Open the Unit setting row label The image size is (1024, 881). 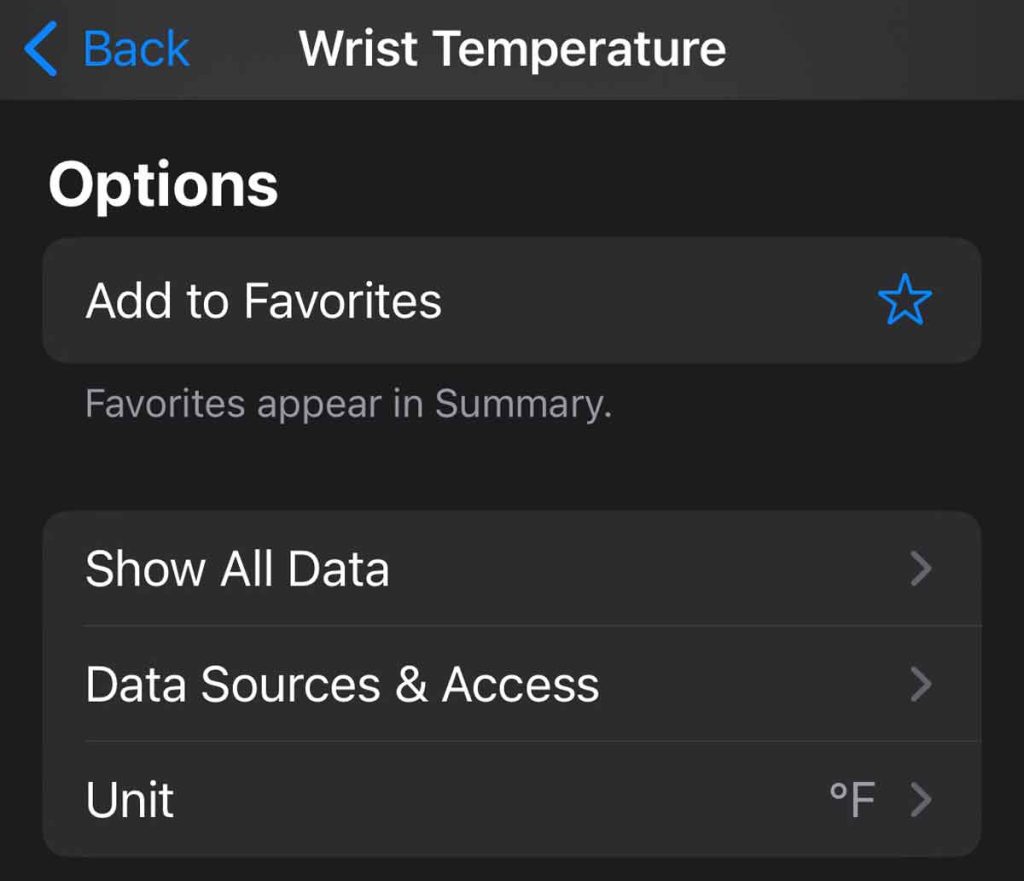pyautogui.click(x=130, y=800)
